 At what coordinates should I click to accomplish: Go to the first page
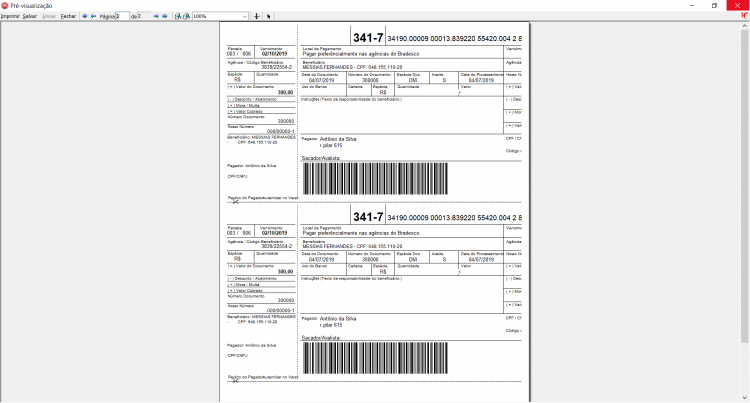coord(85,16)
